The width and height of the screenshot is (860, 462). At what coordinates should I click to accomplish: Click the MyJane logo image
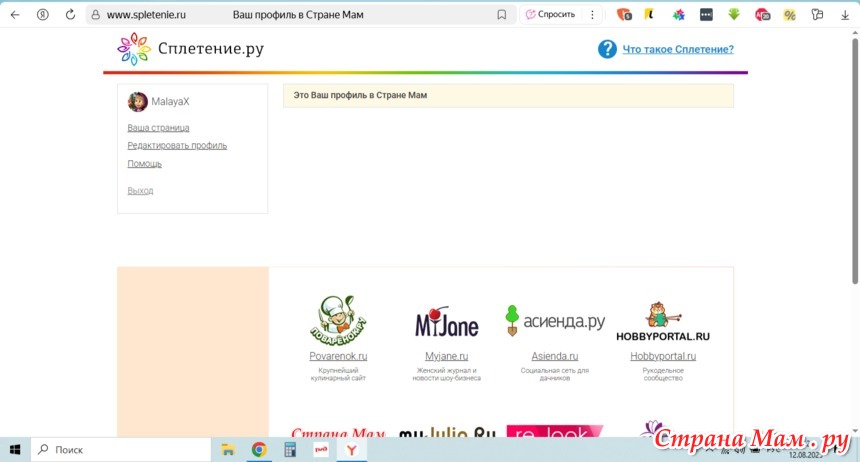click(x=446, y=322)
